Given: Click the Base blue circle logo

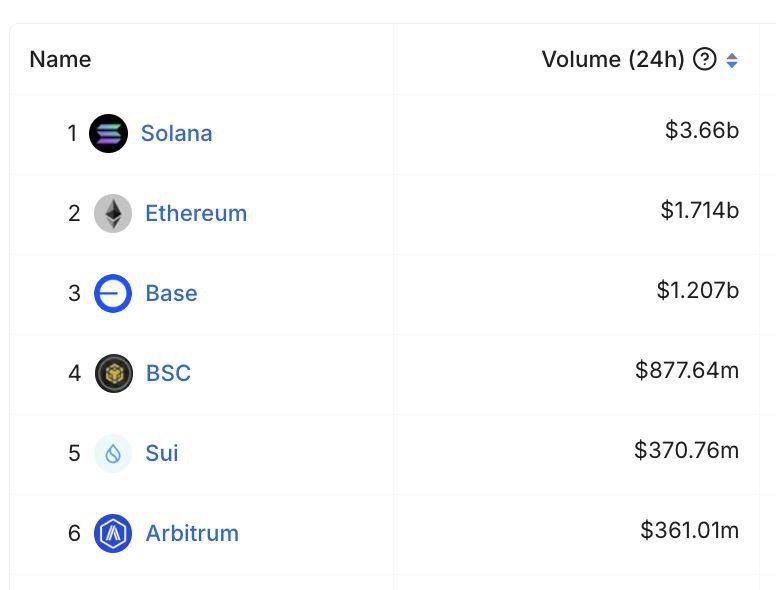Looking at the screenshot, I should click(113, 294).
